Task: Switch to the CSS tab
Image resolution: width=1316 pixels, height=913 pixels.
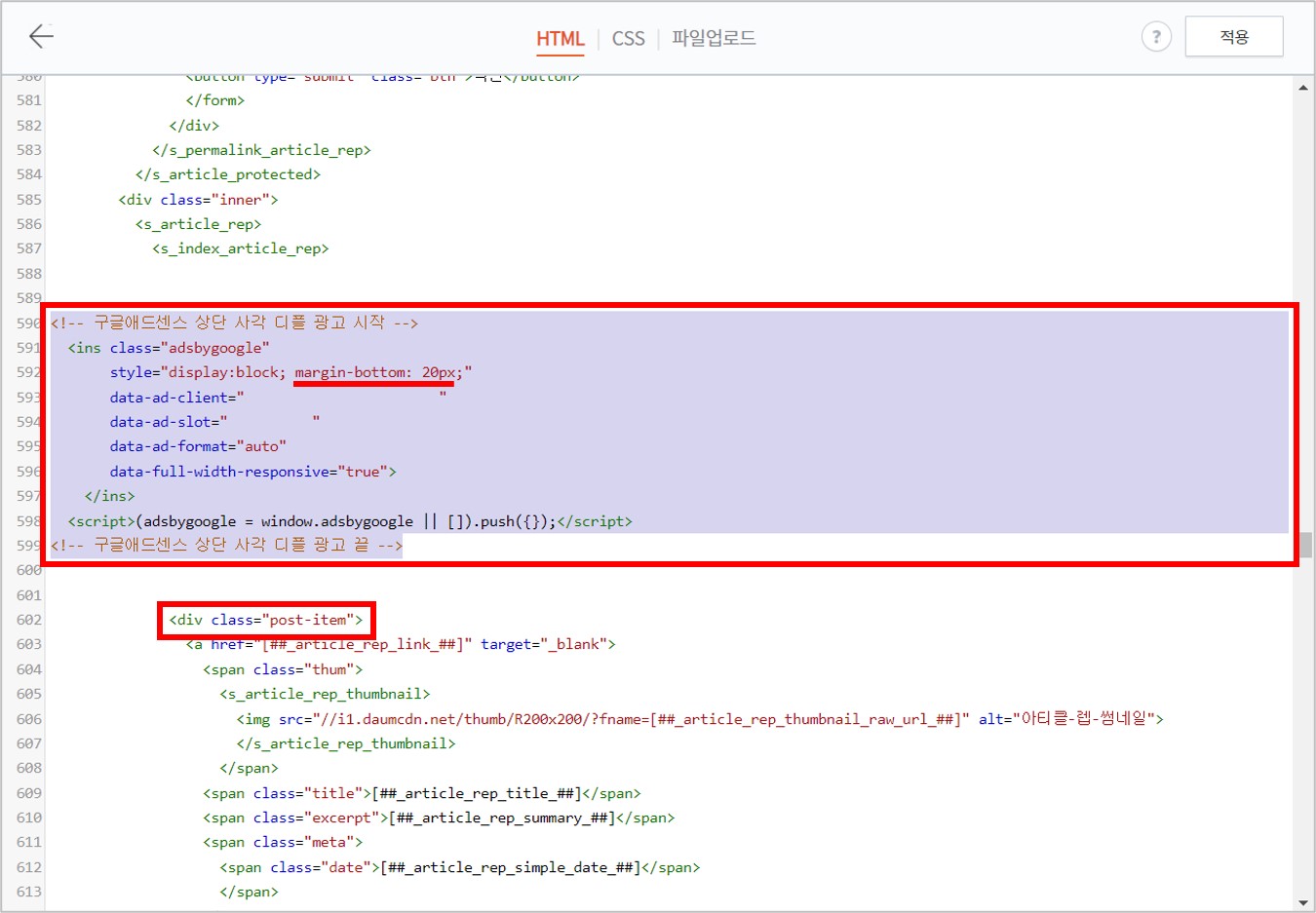Action: [629, 38]
